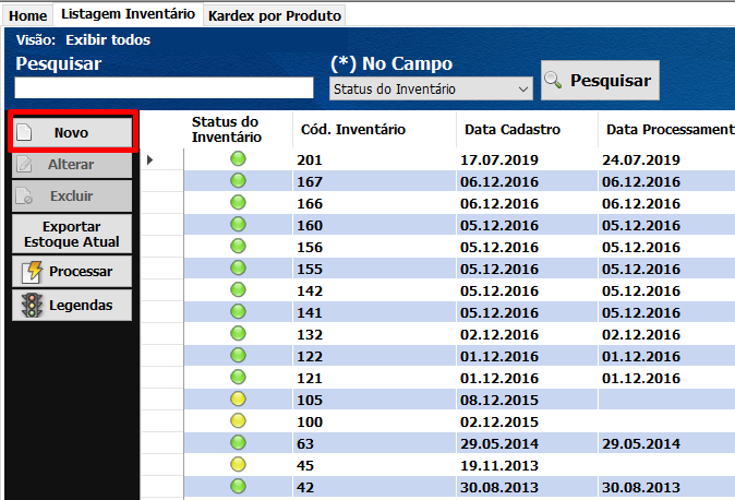Open the Status do Inventário dropdown
735x500 pixels.
(430, 90)
